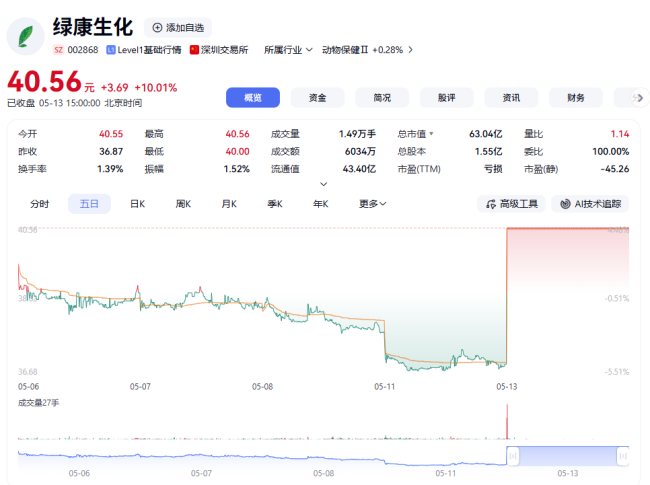Click the 委比 value 100.00%
650x485 pixels.
click(611, 152)
